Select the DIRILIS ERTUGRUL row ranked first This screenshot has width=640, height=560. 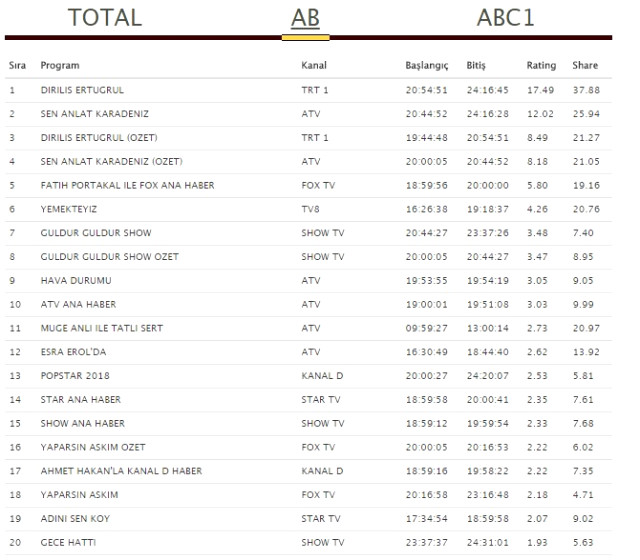coord(308,90)
